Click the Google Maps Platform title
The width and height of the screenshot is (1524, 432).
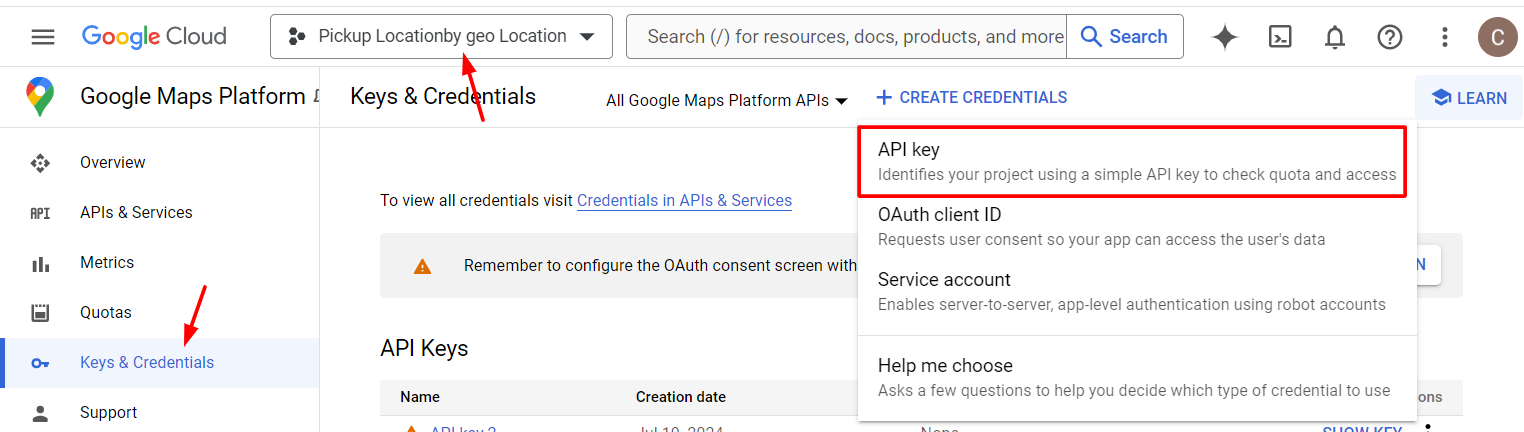[192, 96]
